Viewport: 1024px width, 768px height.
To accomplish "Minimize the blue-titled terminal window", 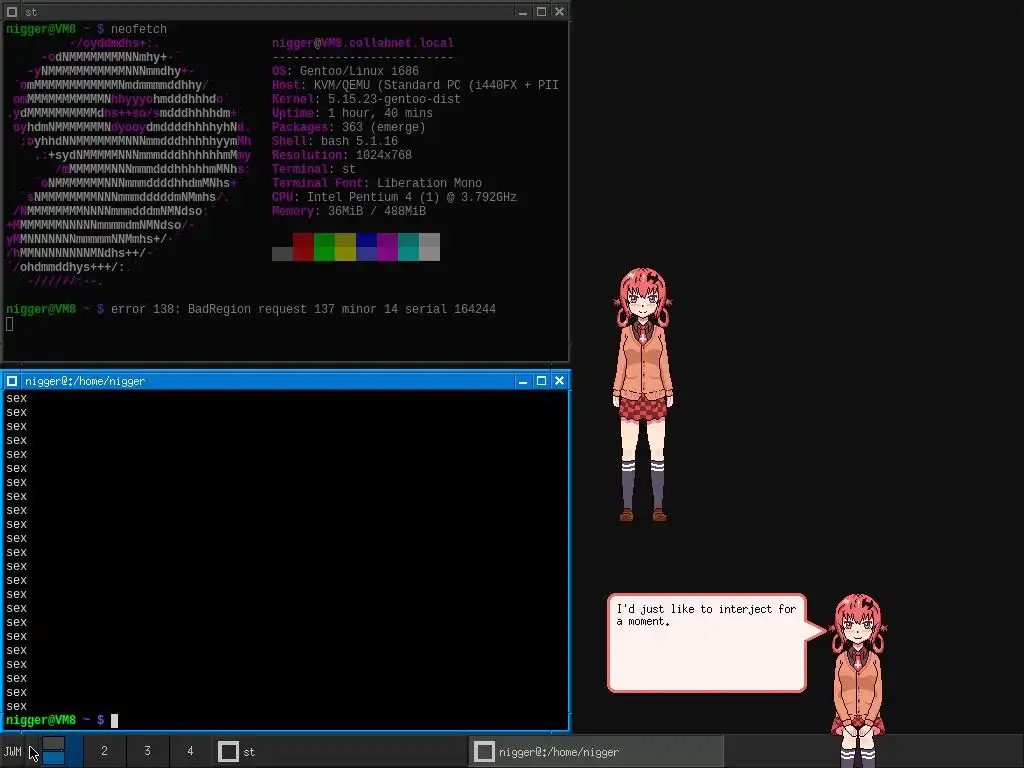I will (x=522, y=381).
